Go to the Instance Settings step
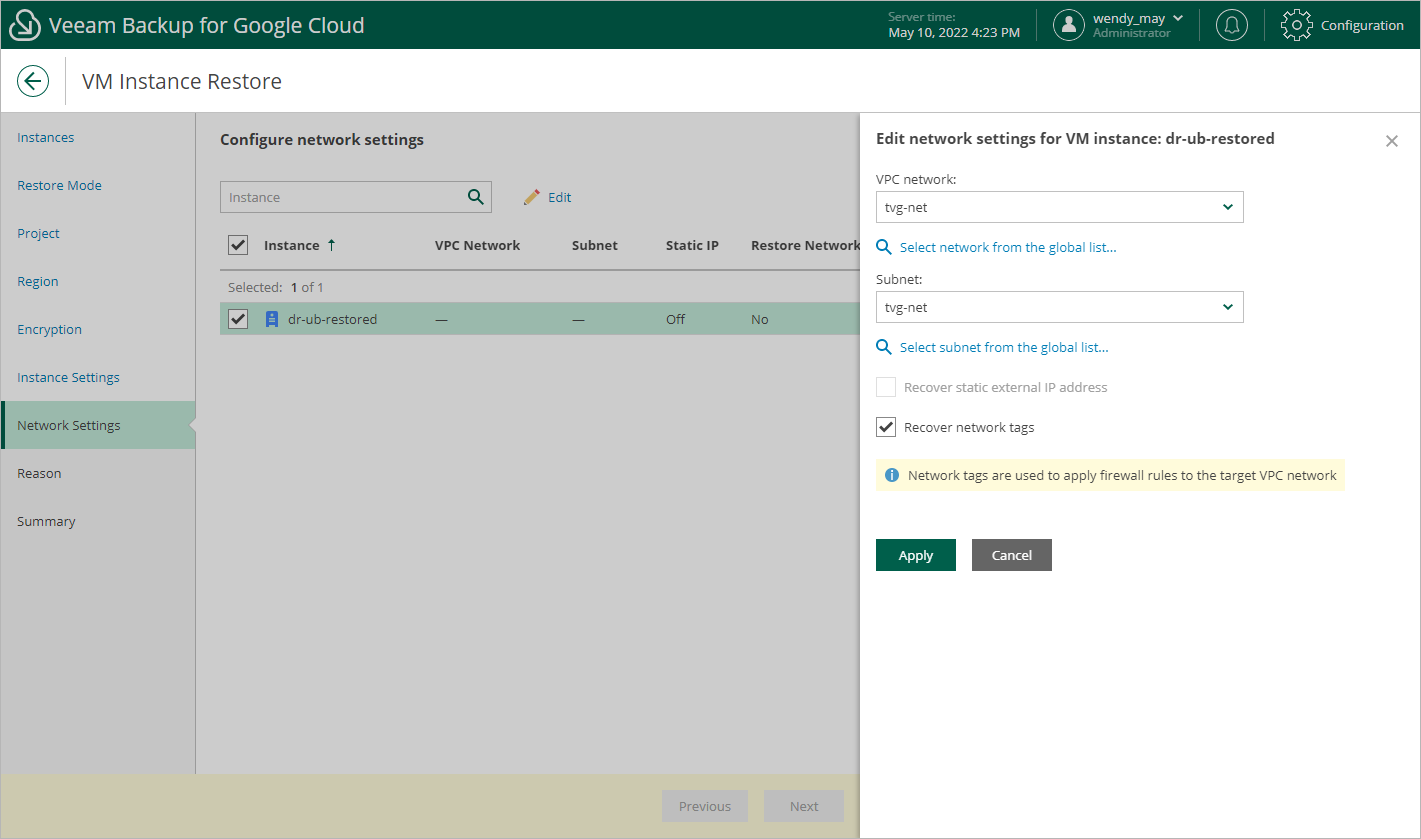1421x839 pixels. click(68, 377)
